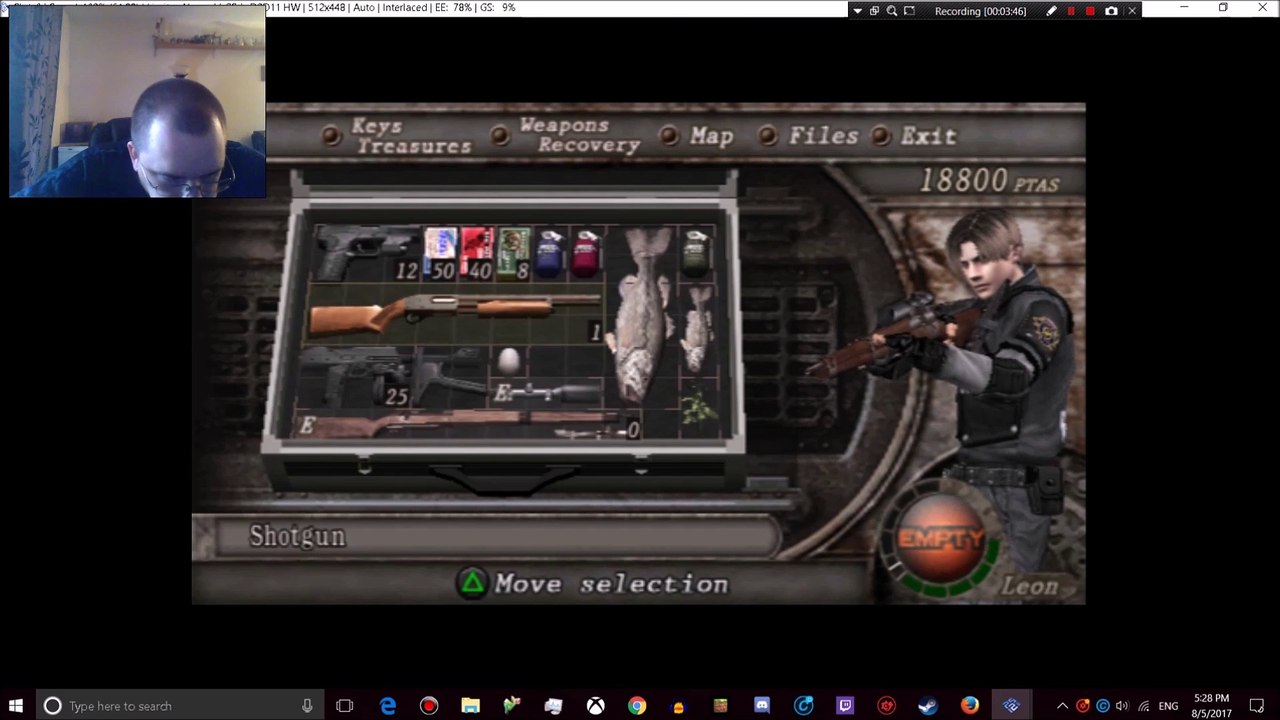Open Microsoft Edge from the taskbar
This screenshot has height=720, width=1280.
[387, 706]
